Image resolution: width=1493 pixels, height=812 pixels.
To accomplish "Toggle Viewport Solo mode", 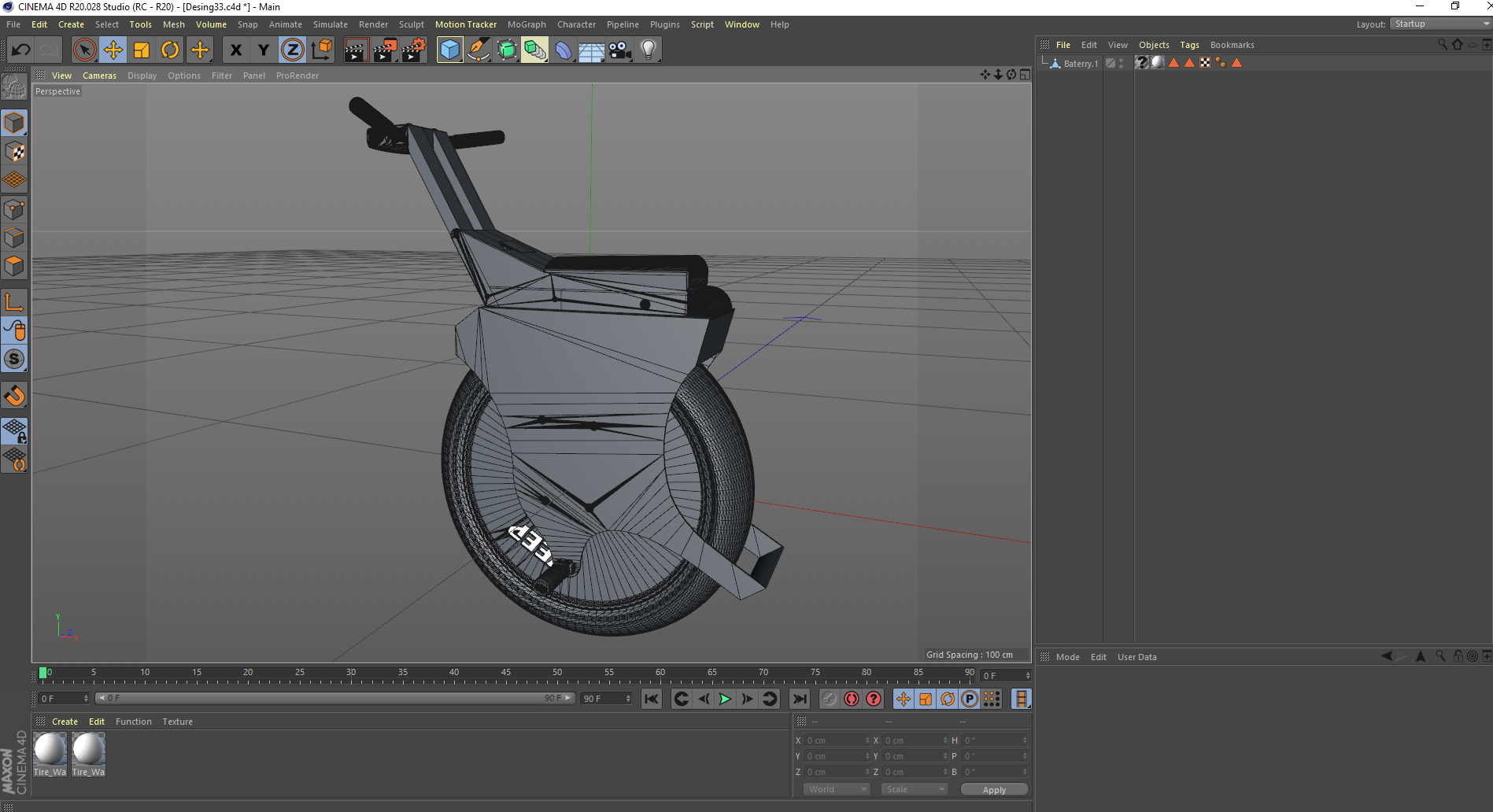I will pyautogui.click(x=14, y=359).
